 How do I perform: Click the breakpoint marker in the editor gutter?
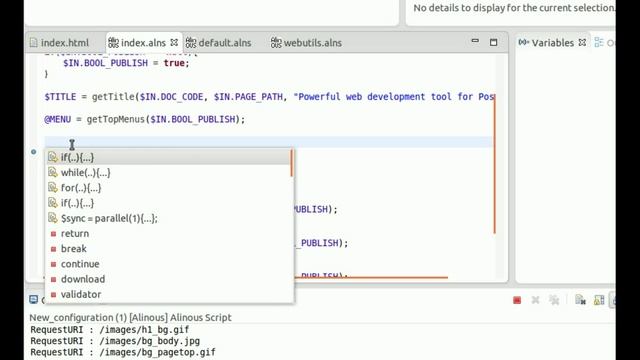[33, 152]
